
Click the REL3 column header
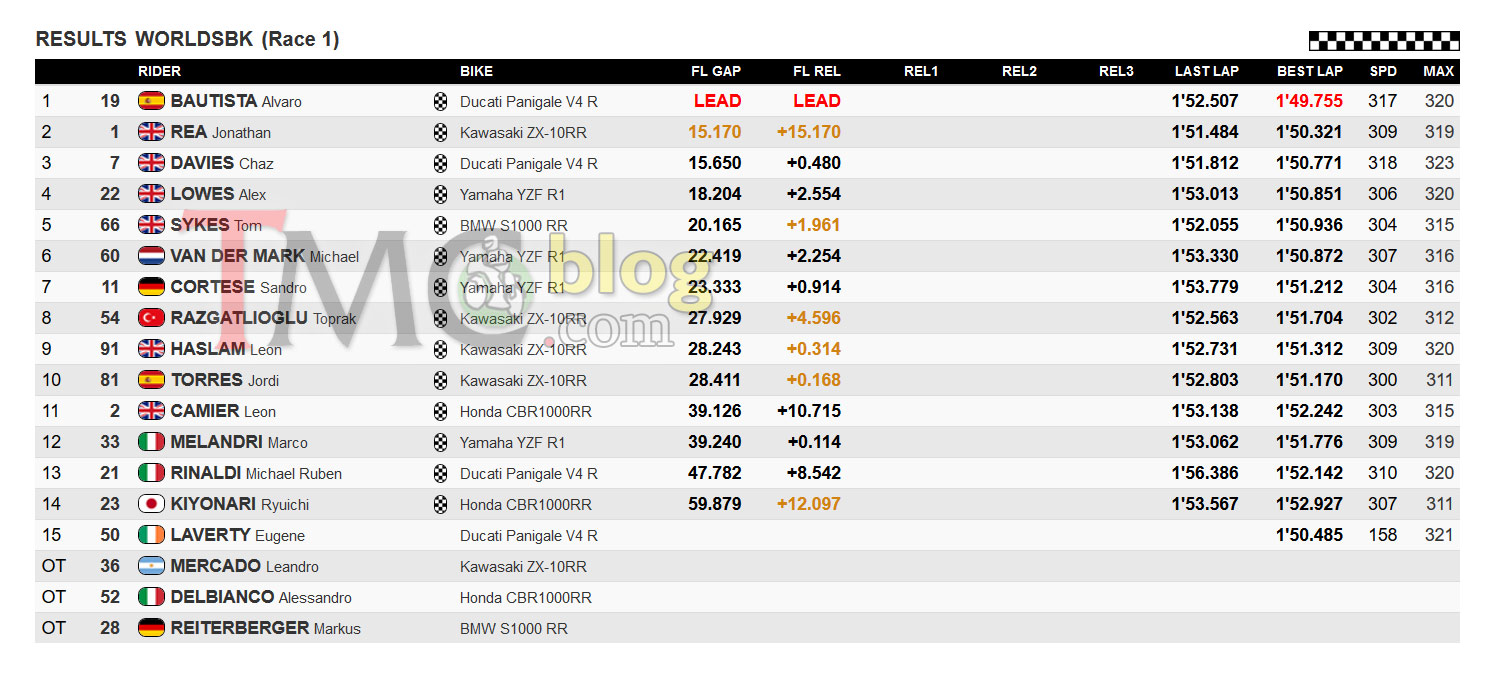click(x=1116, y=71)
